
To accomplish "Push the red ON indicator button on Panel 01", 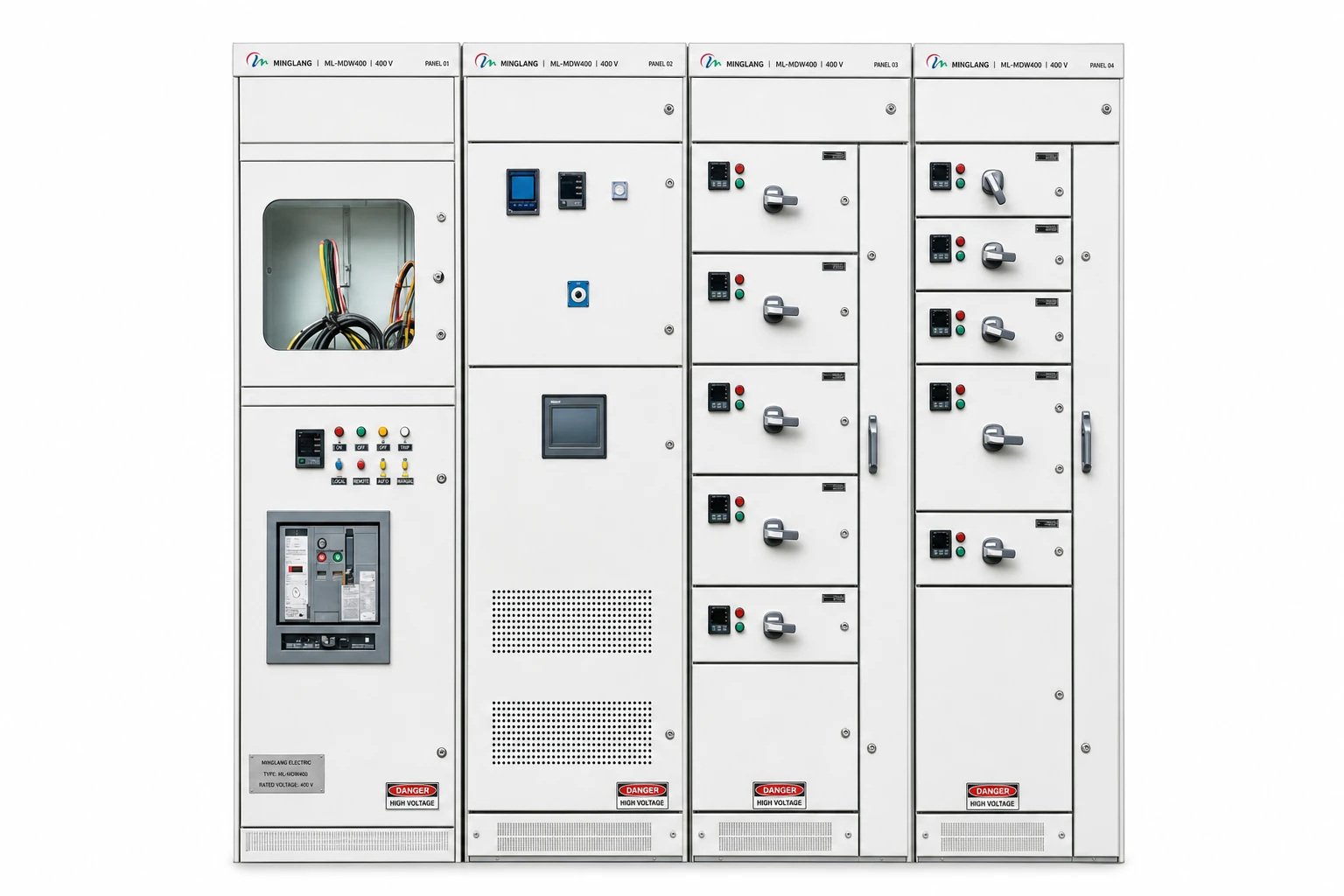I will [339, 432].
